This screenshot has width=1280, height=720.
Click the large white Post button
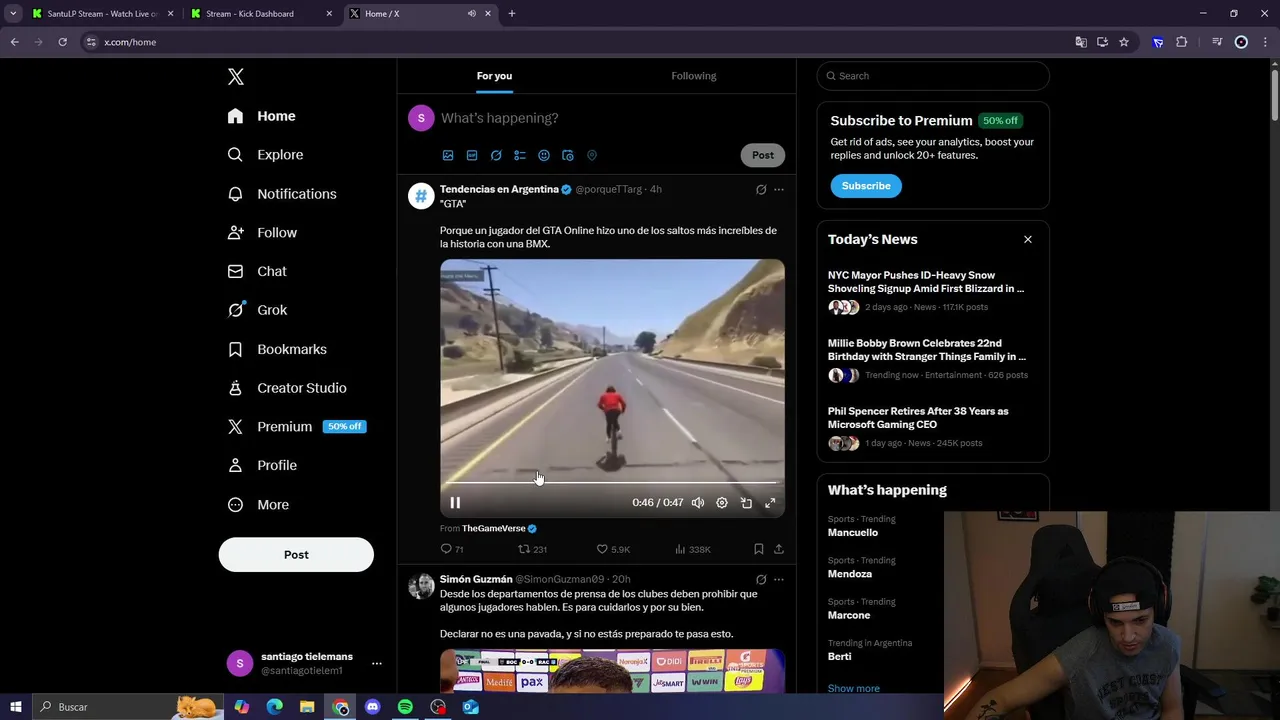[296, 555]
